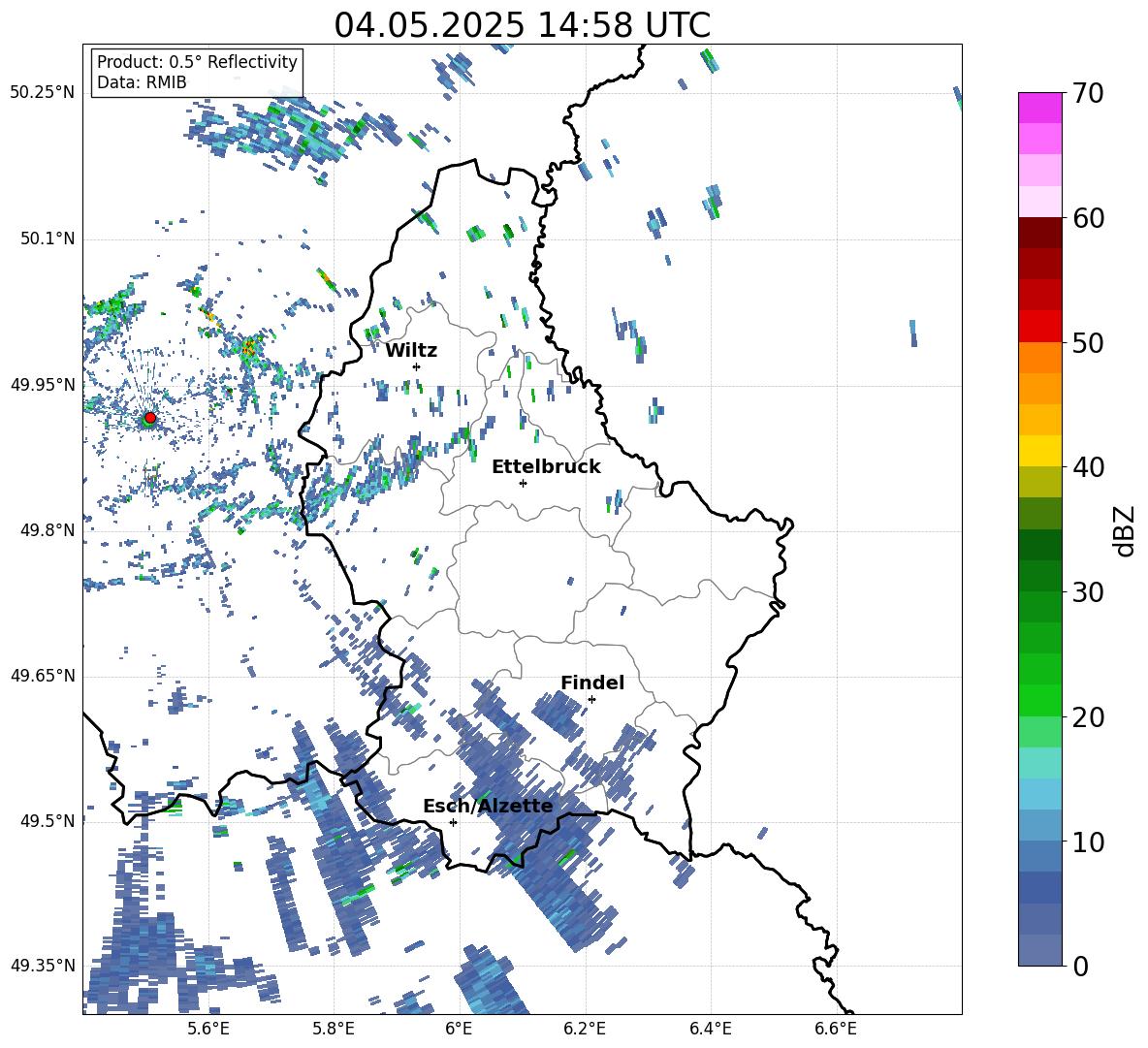Click the 49.5°N latitude label
This screenshot has width=1148, height=1048.
pyautogui.click(x=48, y=820)
